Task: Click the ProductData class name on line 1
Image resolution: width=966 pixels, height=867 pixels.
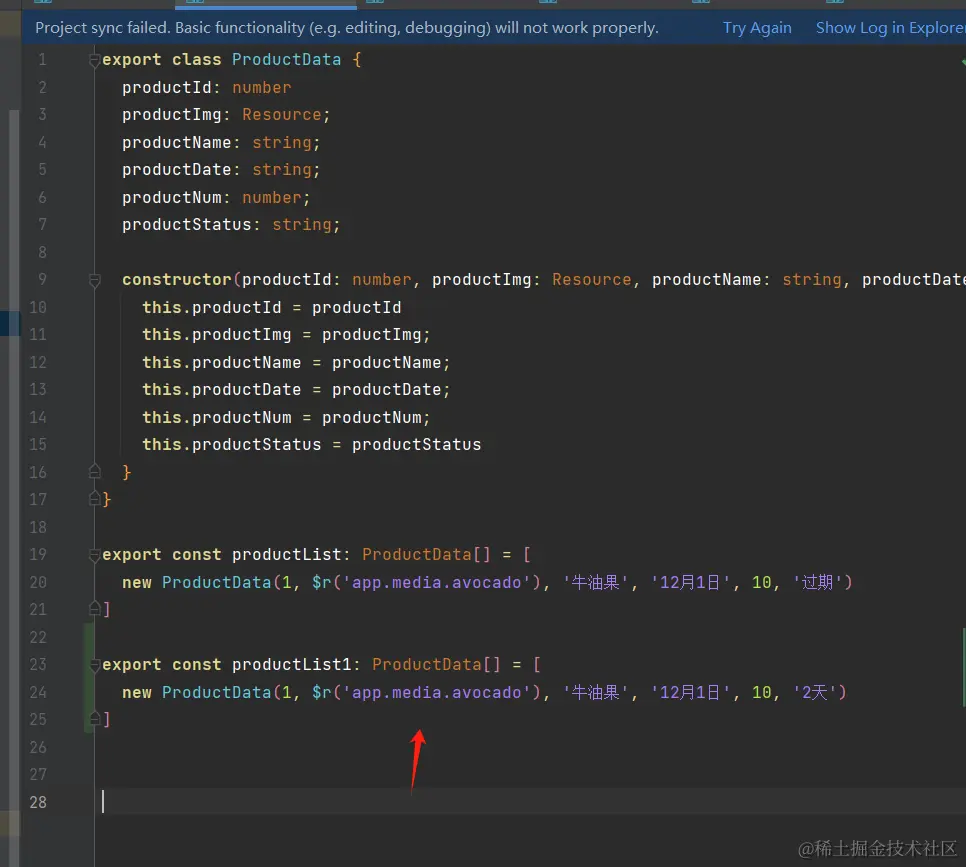Action: (286, 60)
